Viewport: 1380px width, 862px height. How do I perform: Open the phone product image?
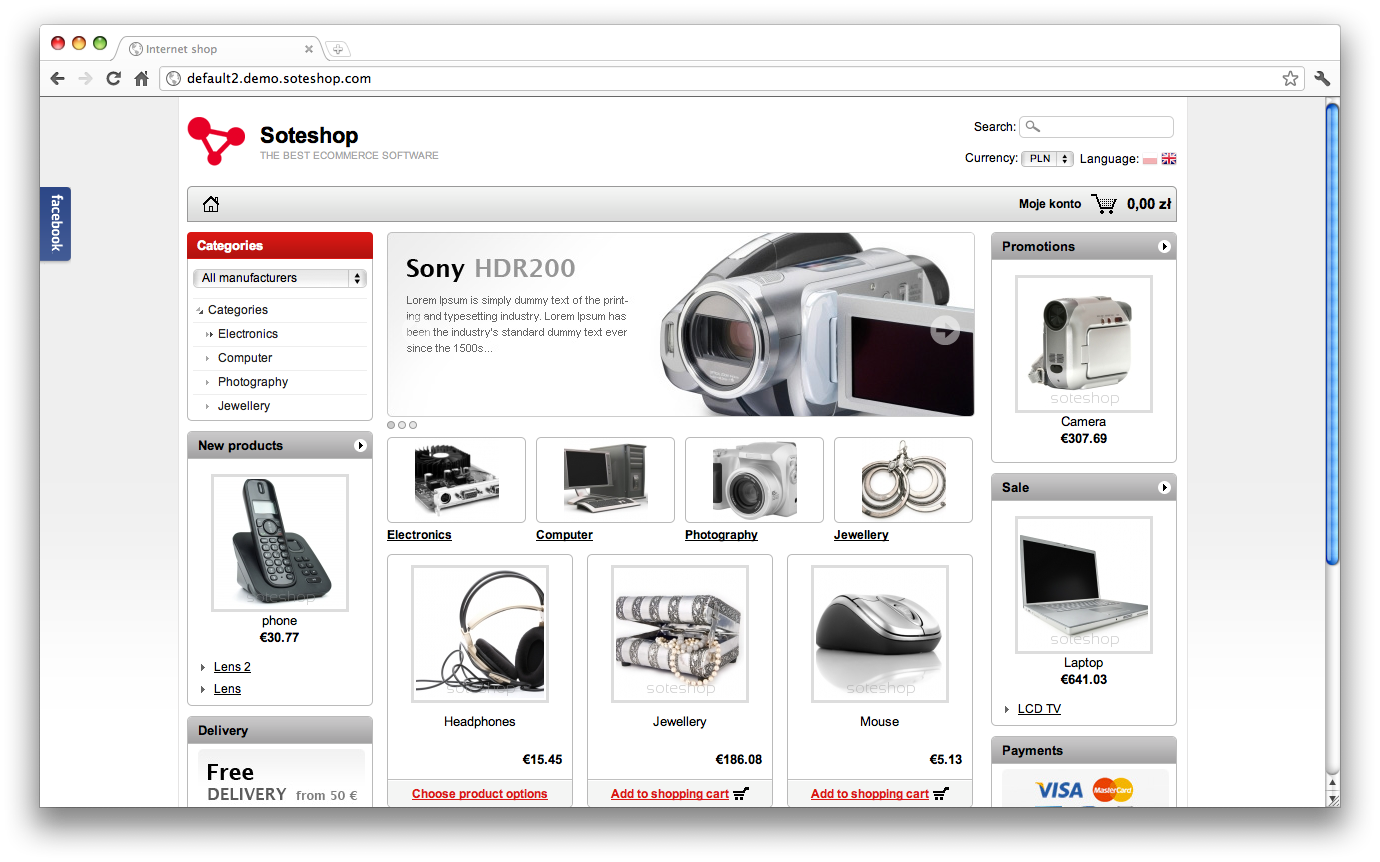pyautogui.click(x=280, y=543)
